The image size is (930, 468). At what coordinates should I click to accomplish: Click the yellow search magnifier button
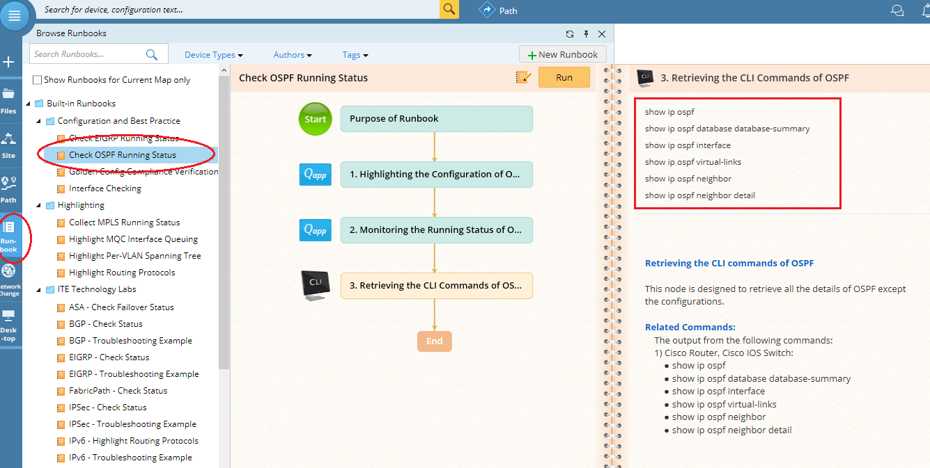[449, 9]
